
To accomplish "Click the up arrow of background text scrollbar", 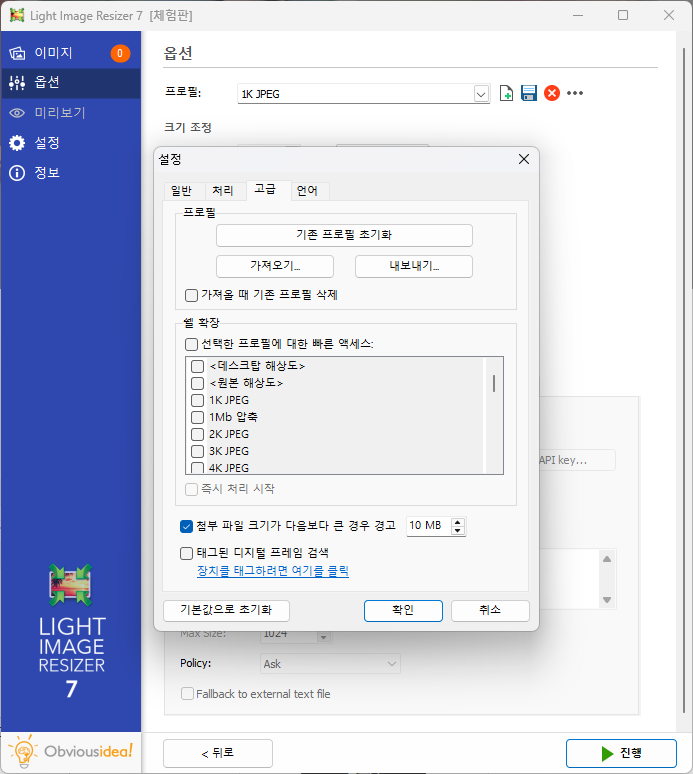I will click(607, 559).
